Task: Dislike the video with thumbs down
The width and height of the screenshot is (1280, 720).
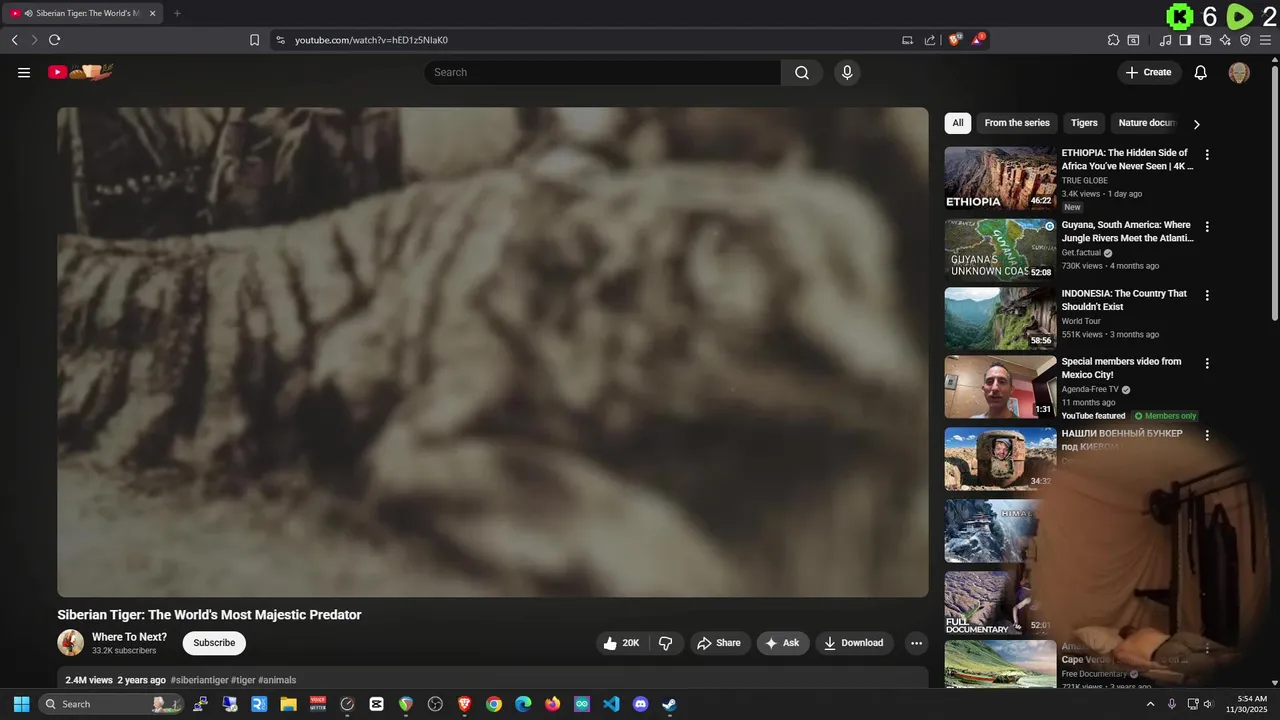Action: [666, 643]
